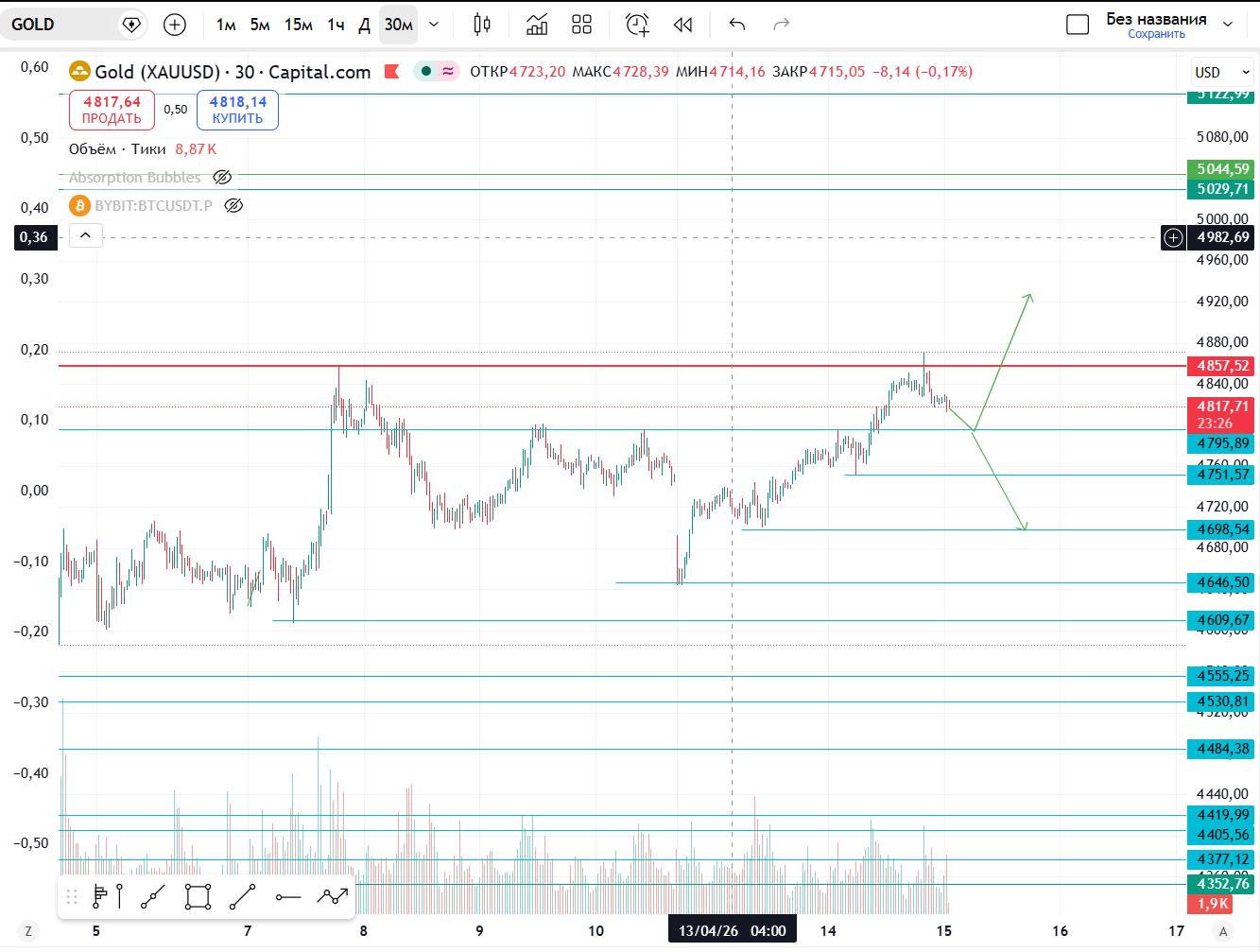Open the add symbol or compare plus icon

click(175, 25)
